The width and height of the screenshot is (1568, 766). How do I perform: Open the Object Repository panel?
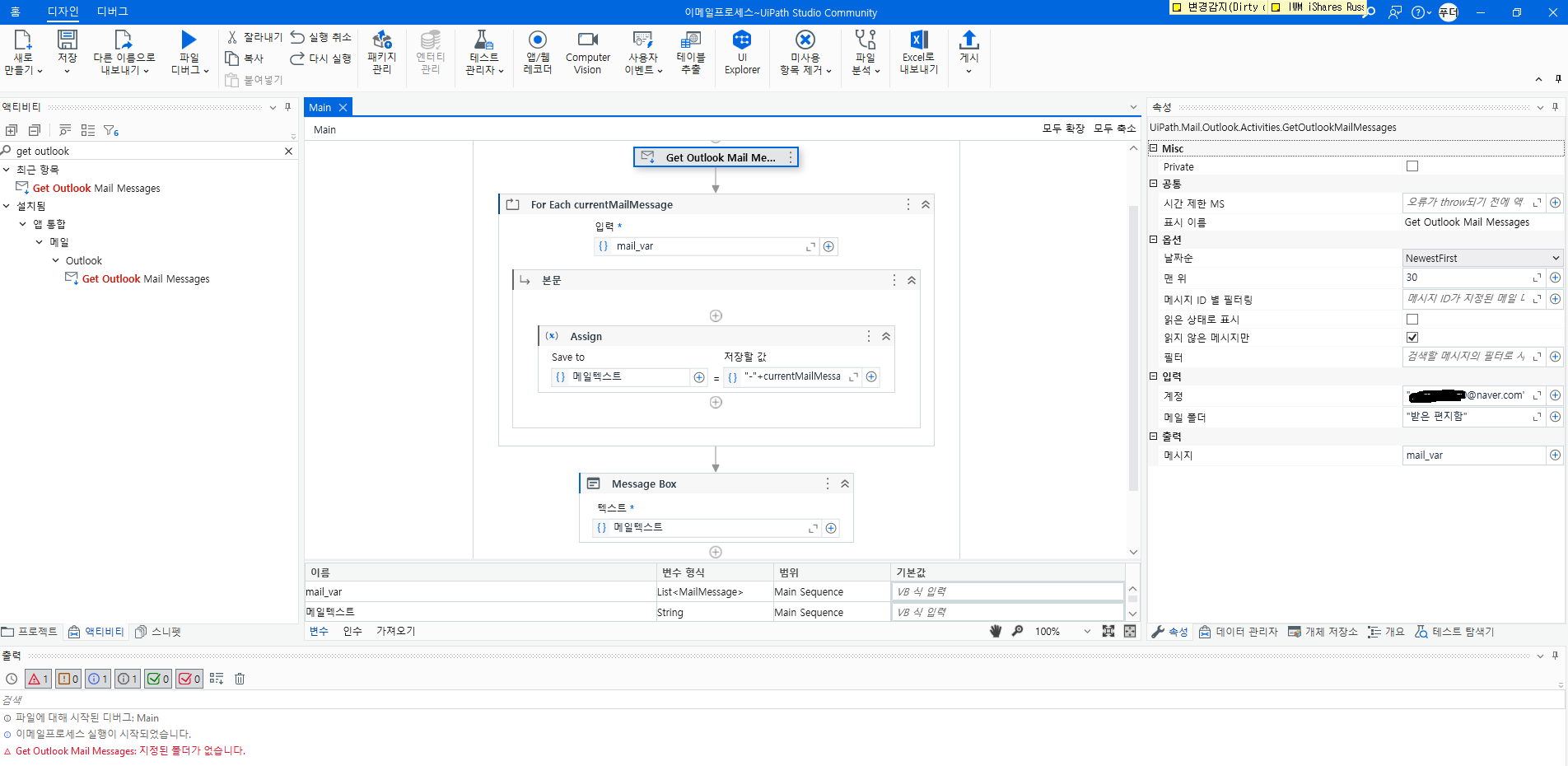(x=1323, y=632)
